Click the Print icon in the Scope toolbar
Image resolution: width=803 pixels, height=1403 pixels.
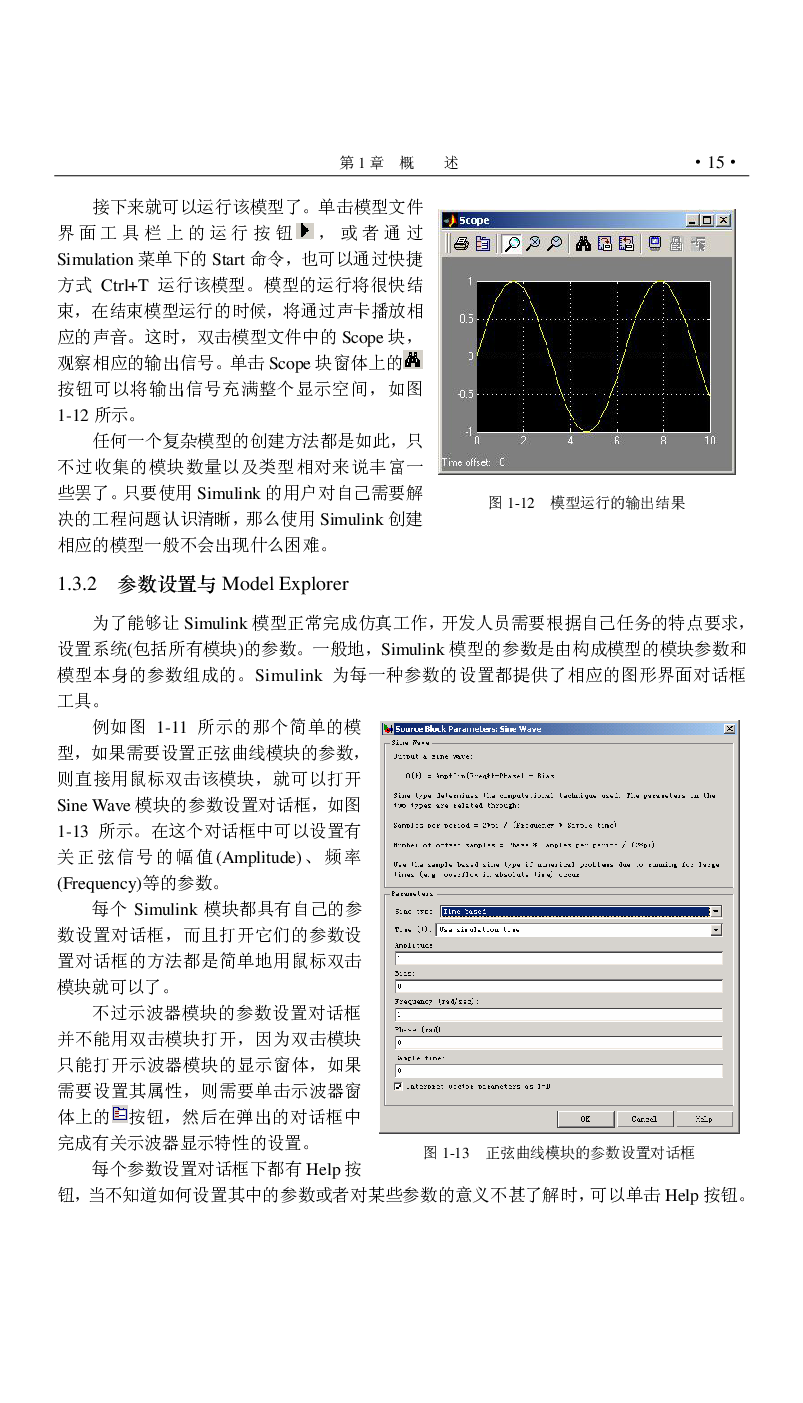click(462, 243)
